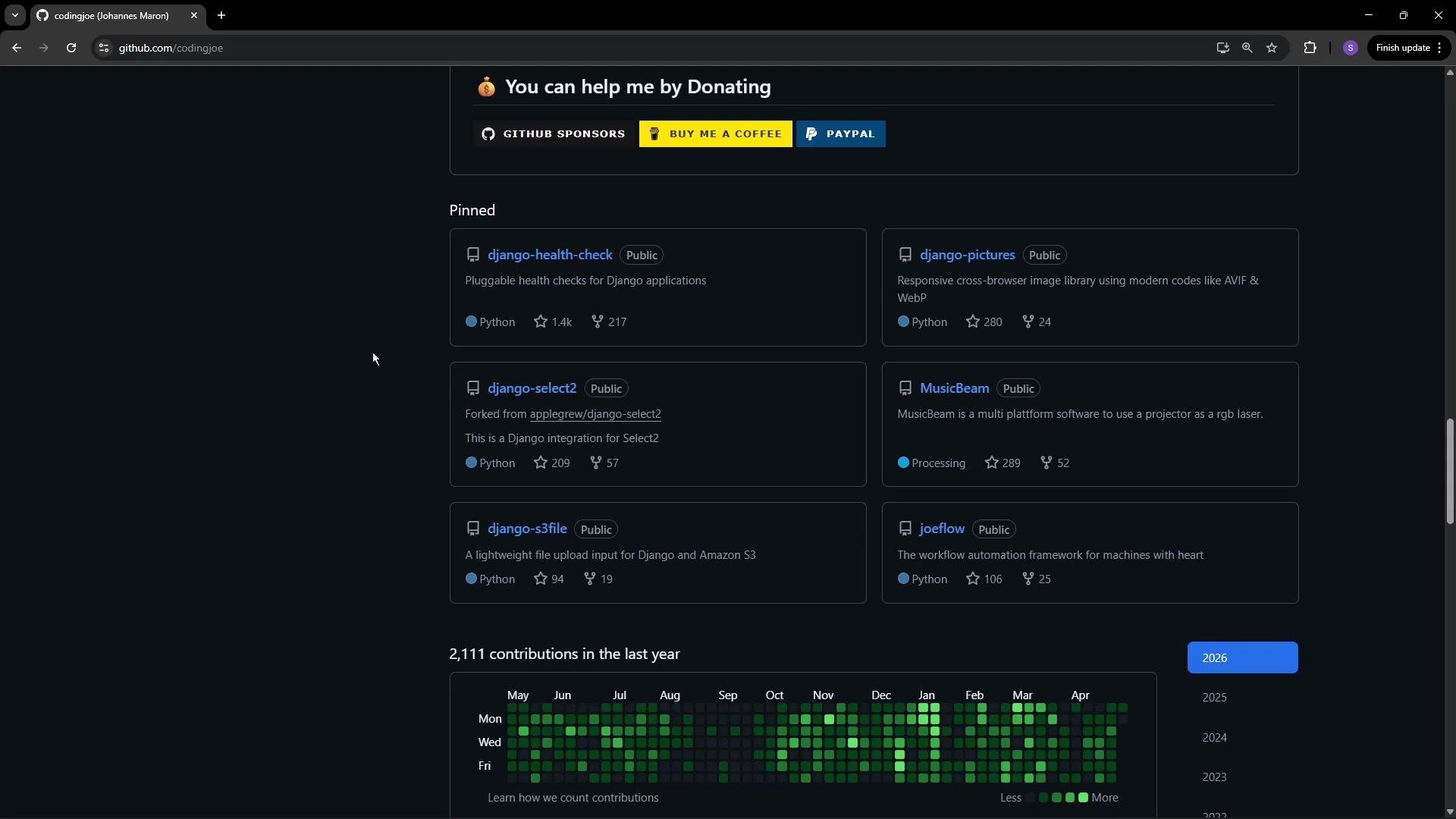The image size is (1456, 819).
Task: Click the "2,111 contributions in the last year" heading
Action: pos(564,654)
